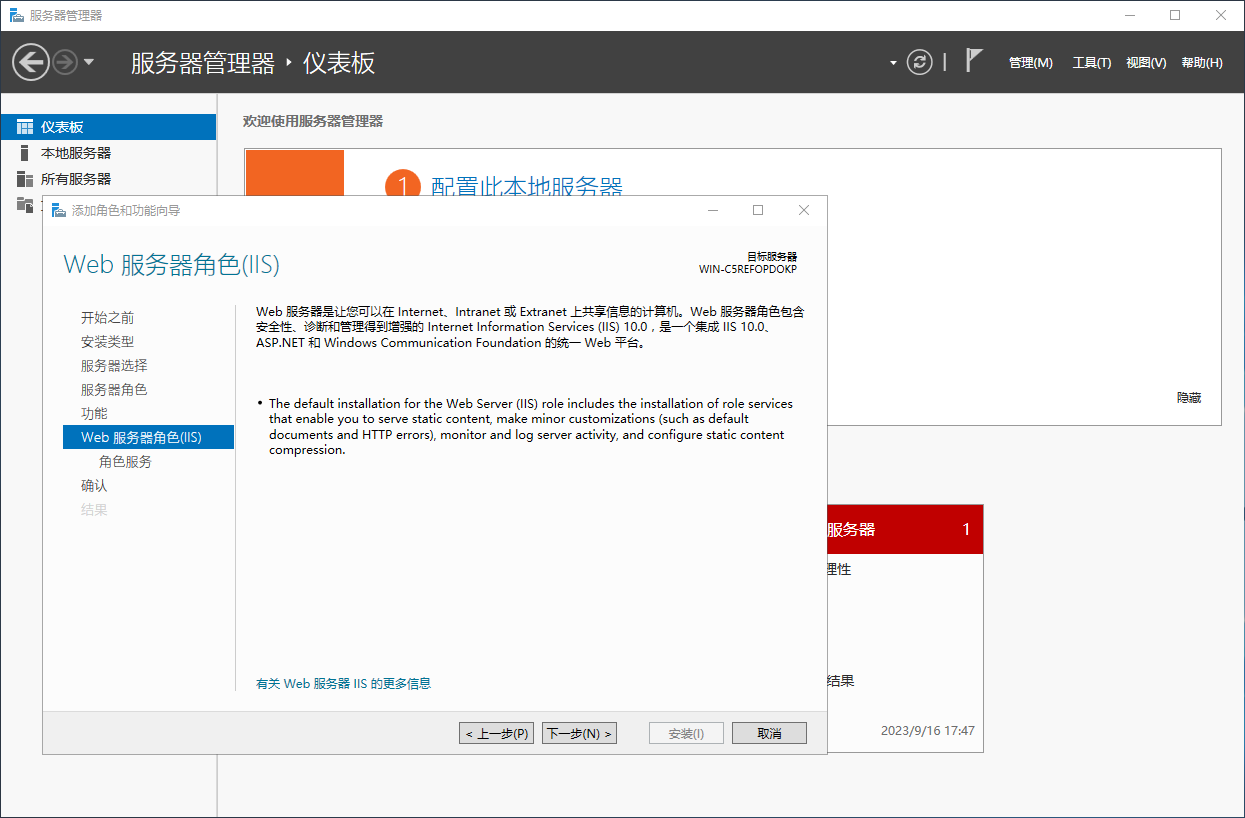1245x818 pixels.
Task: Click the 所有服务器 sidebar icon
Action: point(25,179)
